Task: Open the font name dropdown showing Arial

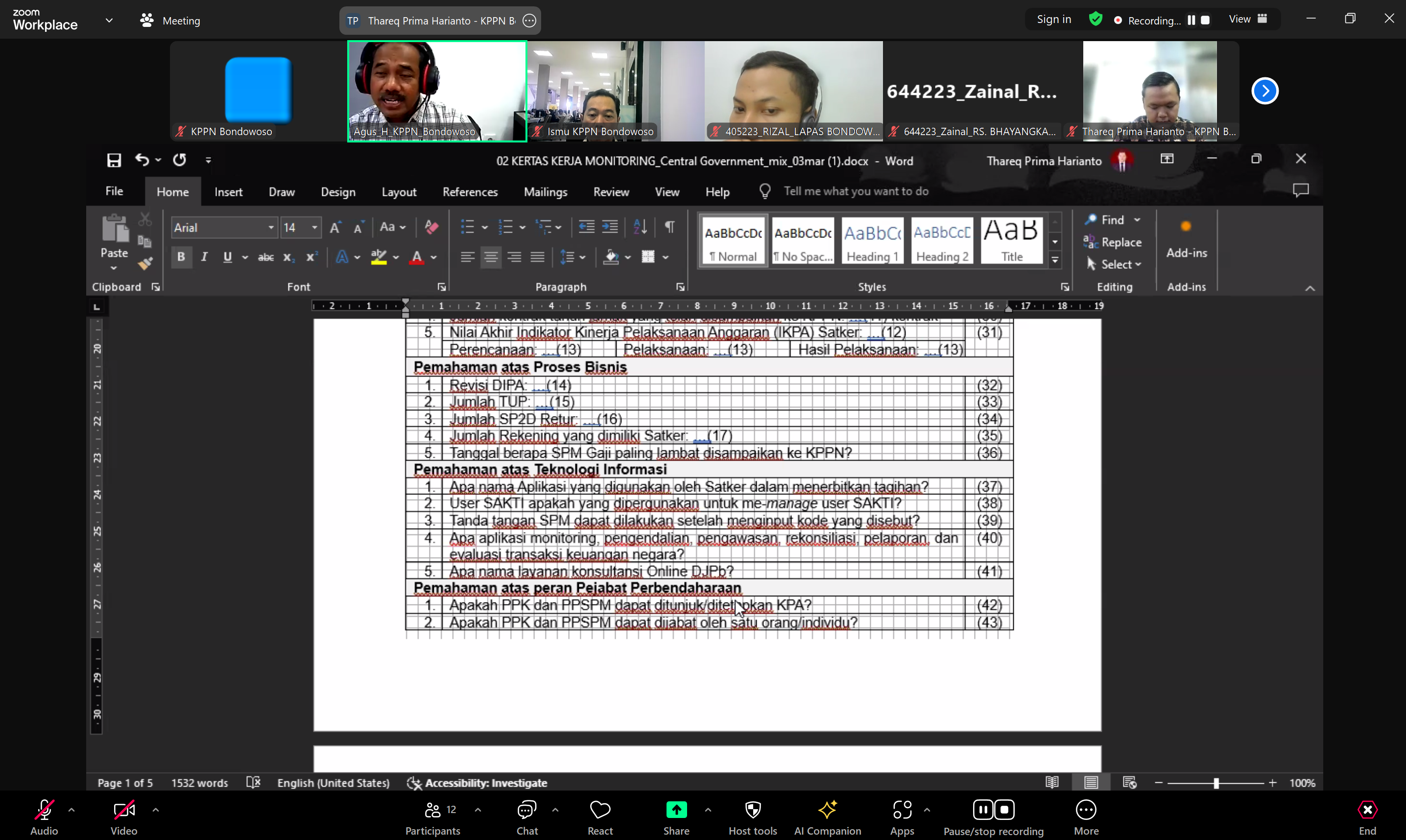Action: pos(271,228)
